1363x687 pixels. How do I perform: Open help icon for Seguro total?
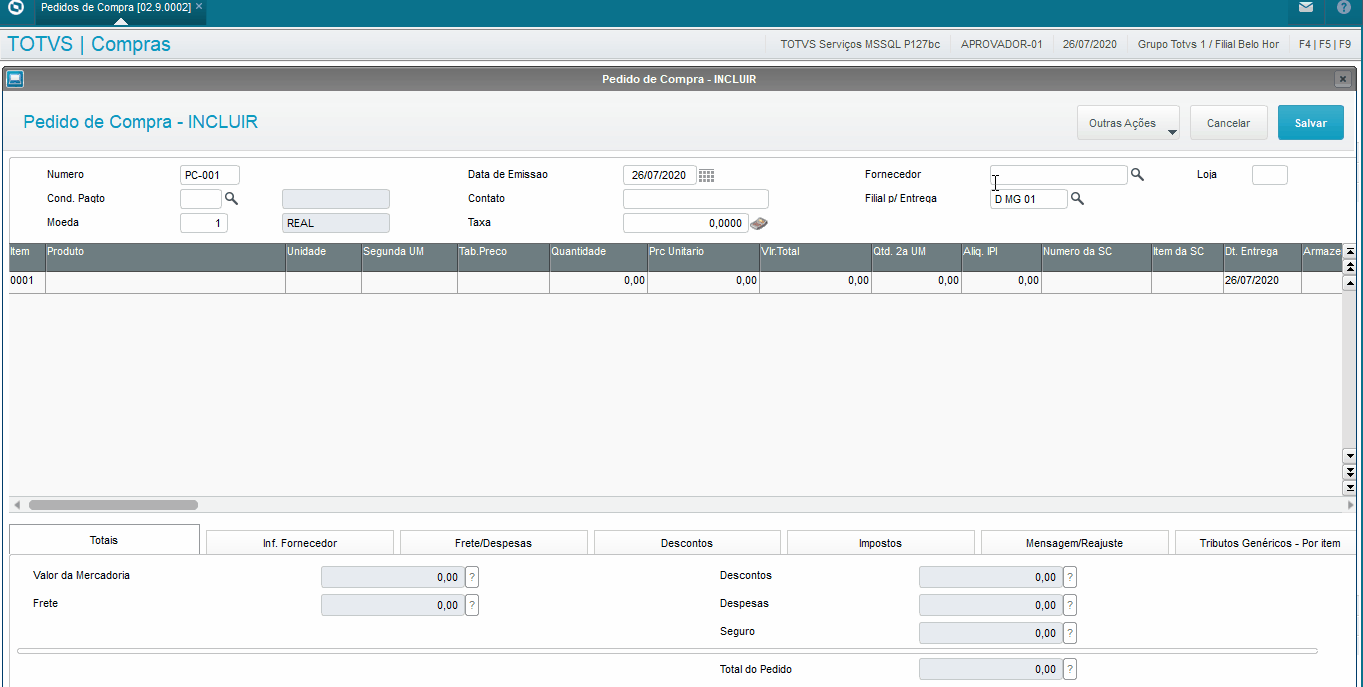coord(1070,633)
